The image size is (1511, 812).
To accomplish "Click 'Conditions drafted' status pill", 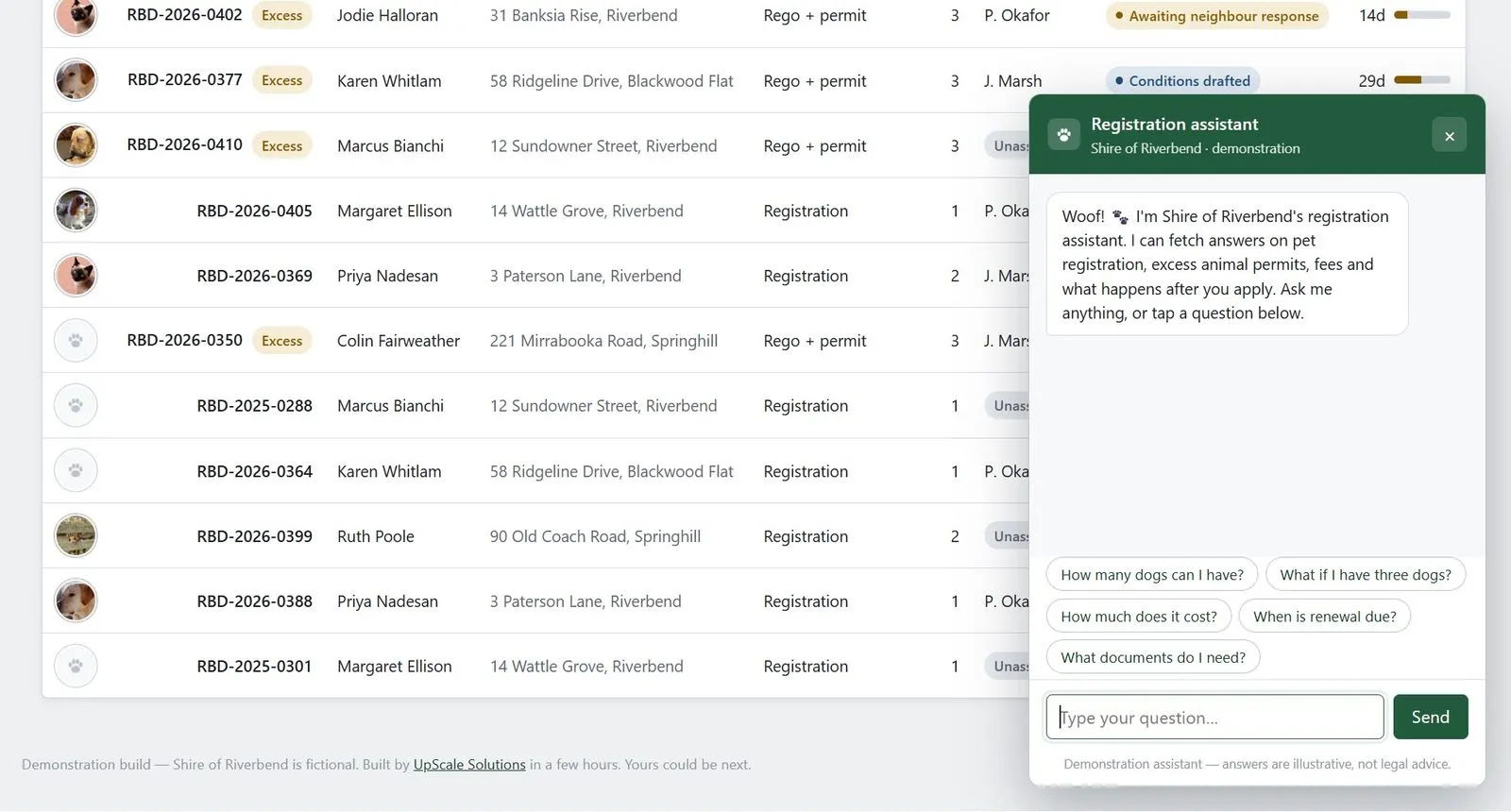I will 1182,81.
